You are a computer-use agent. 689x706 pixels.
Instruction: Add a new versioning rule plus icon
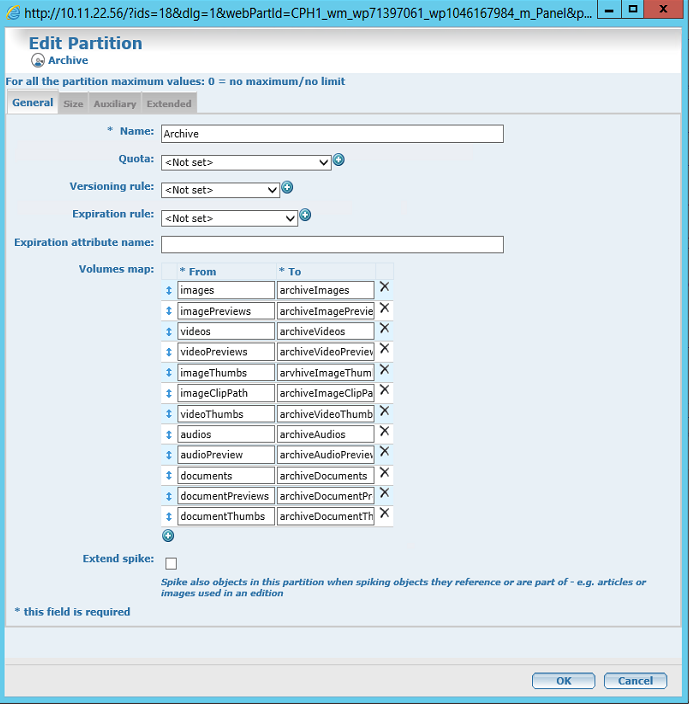pos(287,187)
